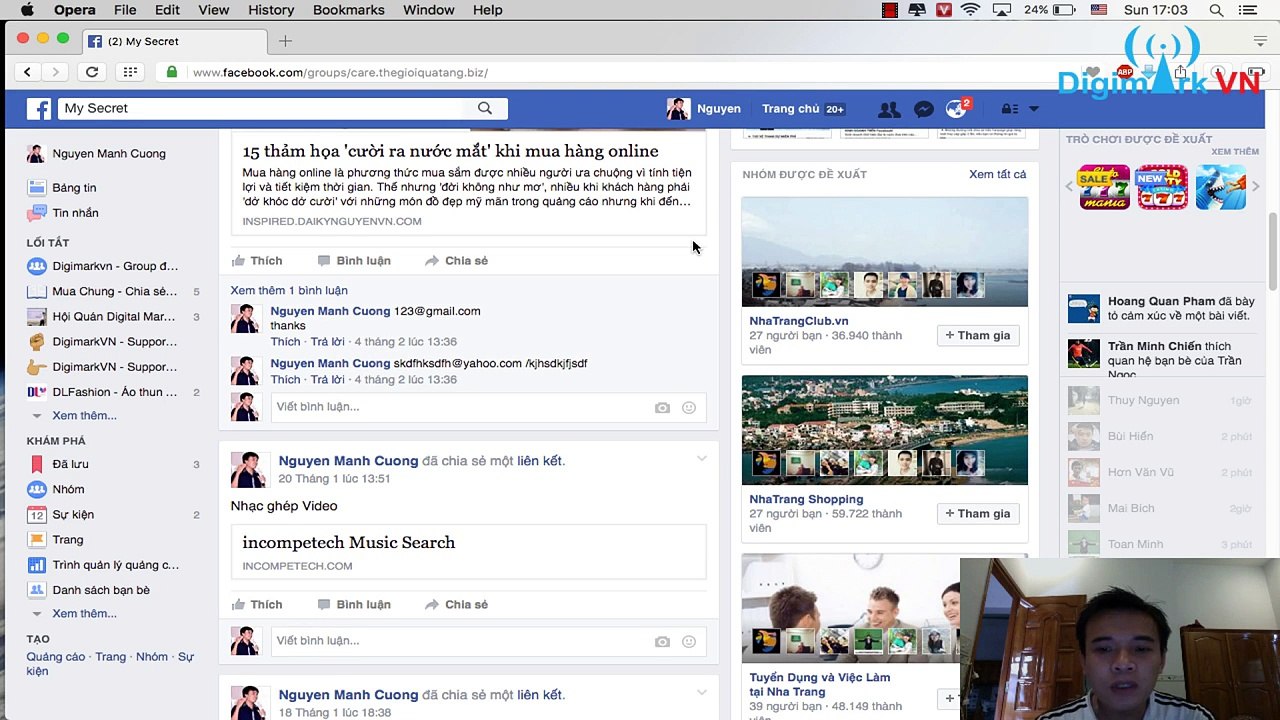Click the Facebook logo icon
This screenshot has width=1280, height=720.
click(39, 109)
